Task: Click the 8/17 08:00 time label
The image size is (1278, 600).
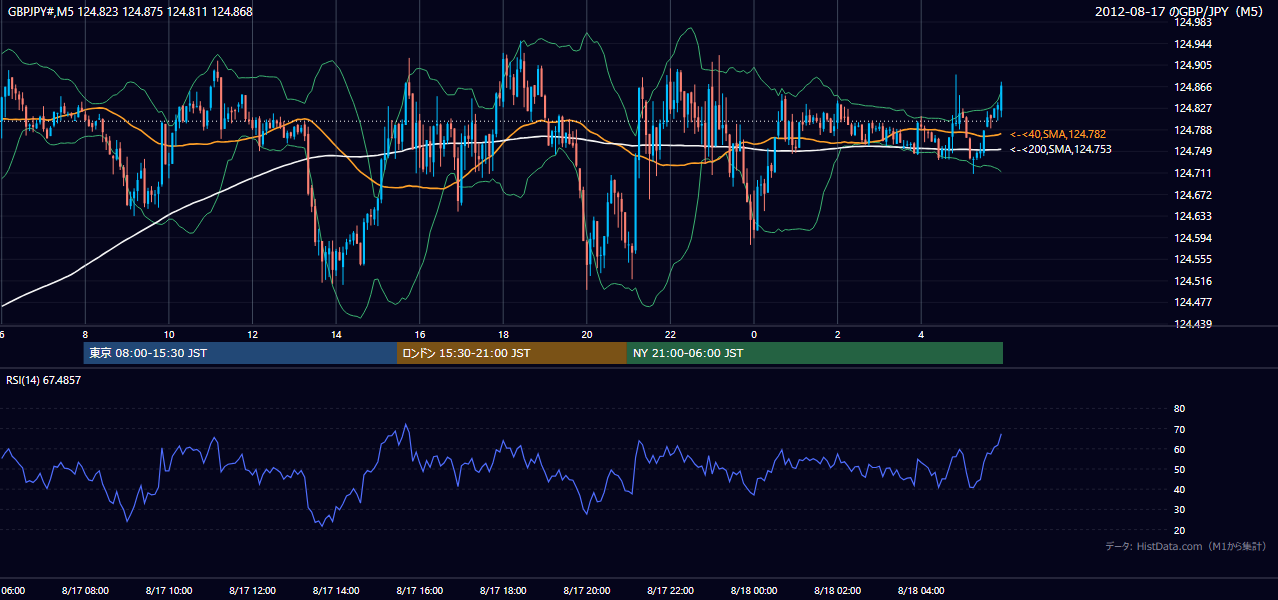Action: 85,591
